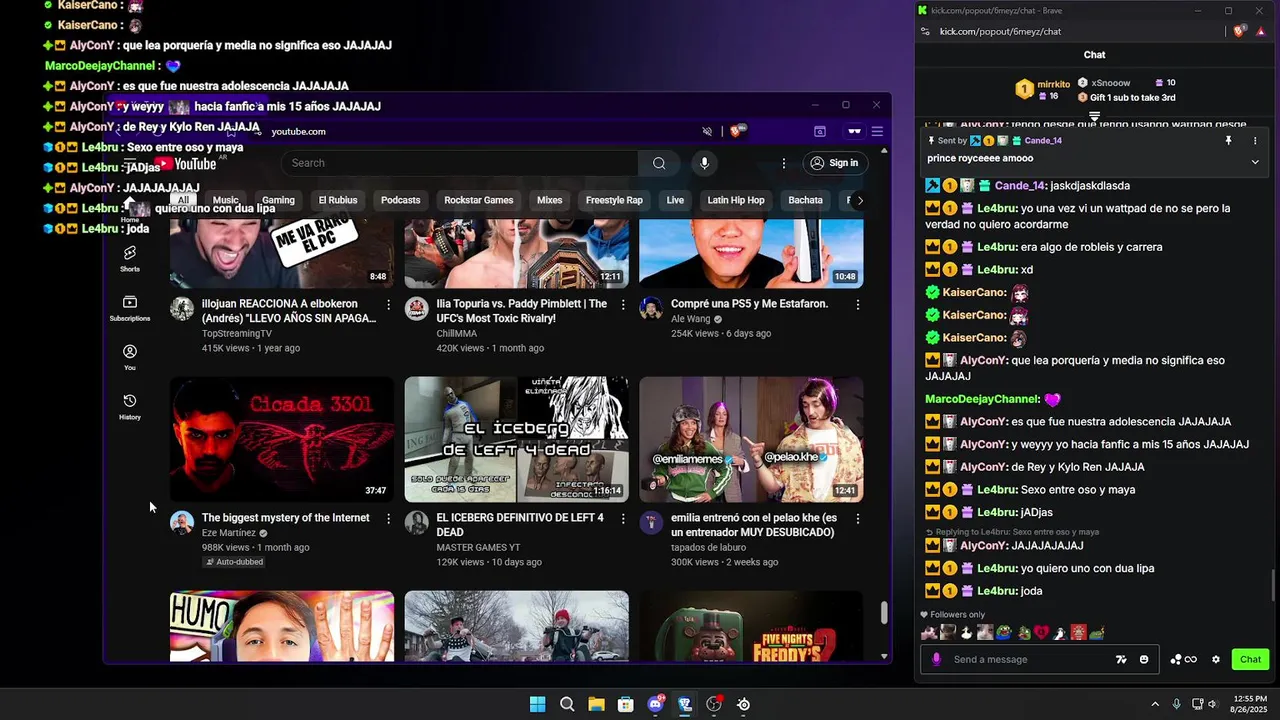The width and height of the screenshot is (1280, 720).
Task: Click the Brave Rewards triangle icon in Kick window
Action: pyautogui.click(x=1261, y=31)
